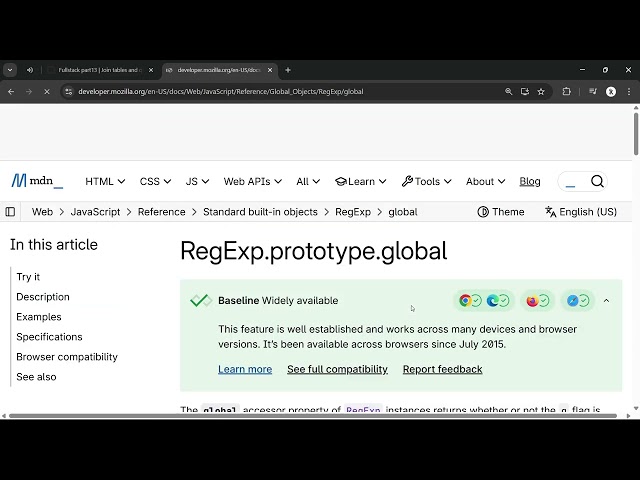Jump to Specifications section
Screen dimensions: 640x480
click(49, 336)
